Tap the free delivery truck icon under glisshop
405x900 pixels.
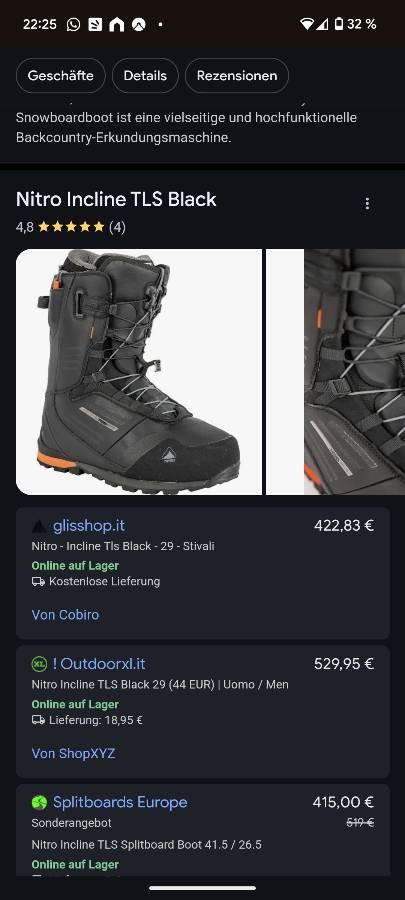point(38,581)
